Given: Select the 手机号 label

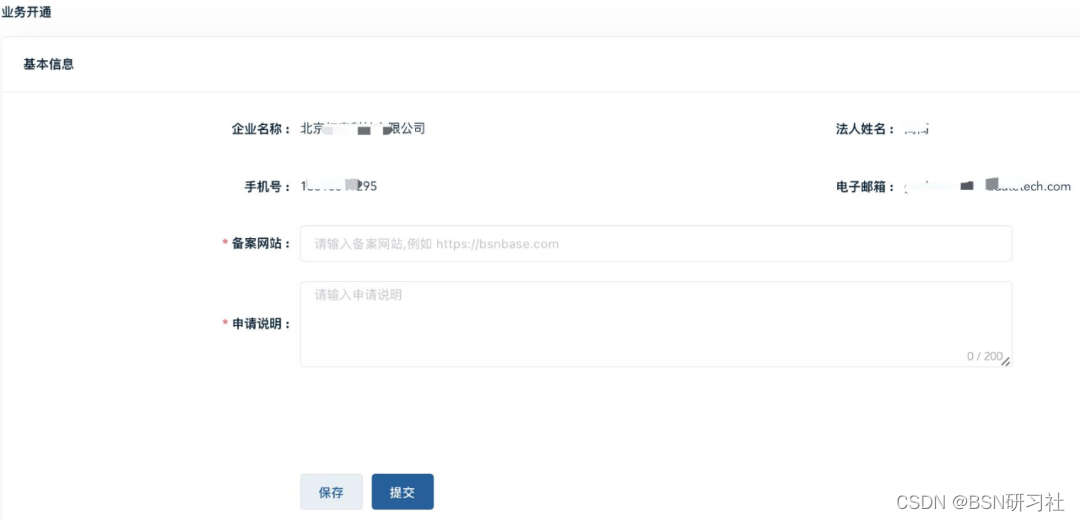Looking at the screenshot, I should (x=267, y=187).
